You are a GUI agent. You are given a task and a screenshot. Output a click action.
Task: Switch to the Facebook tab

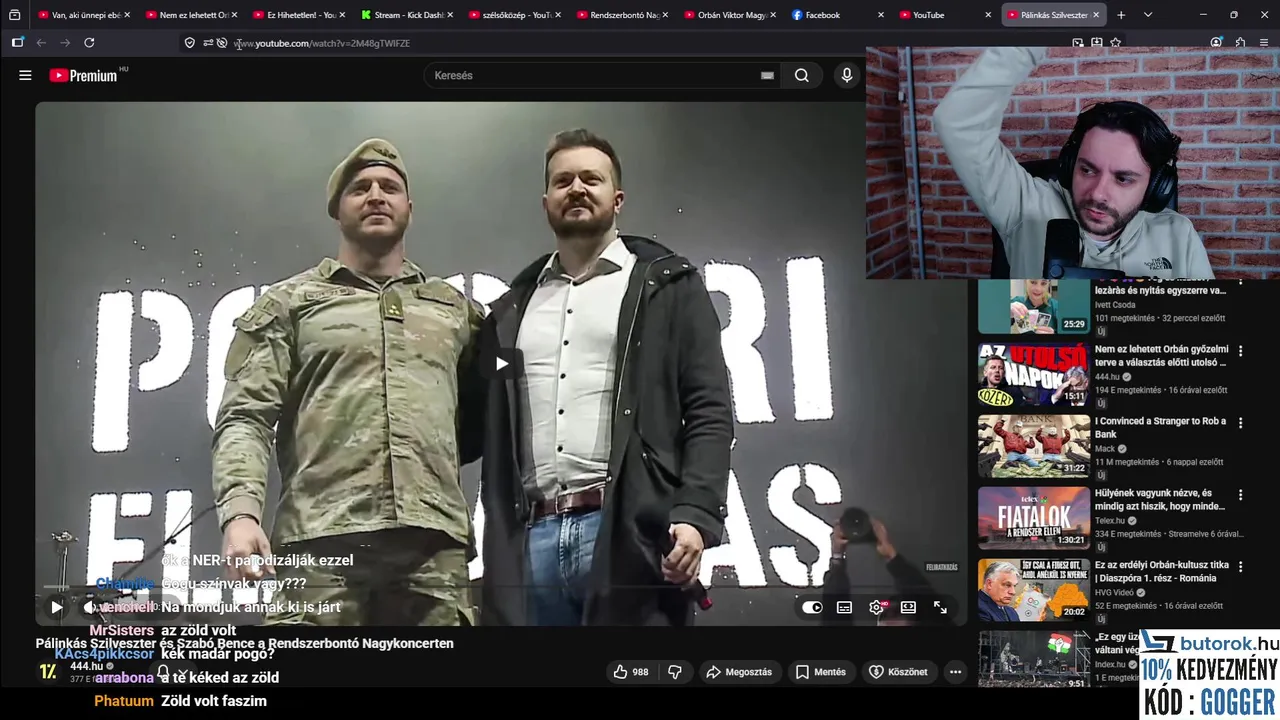(837, 15)
